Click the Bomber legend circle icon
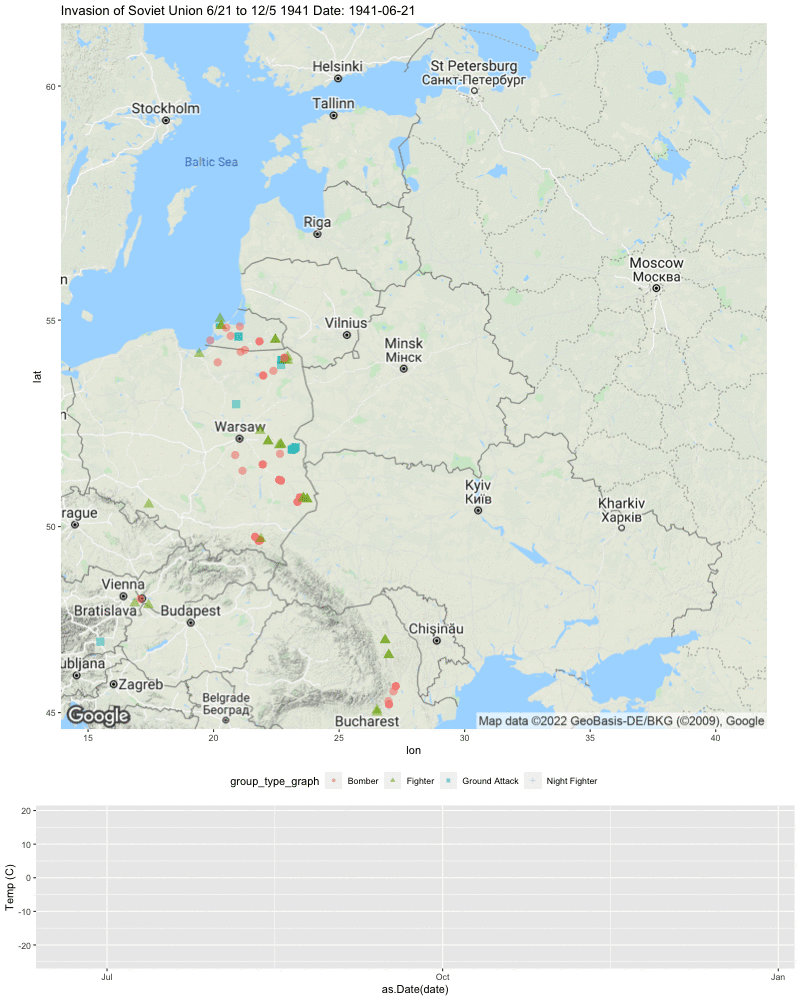The height and width of the screenshot is (1000, 800). [334, 781]
